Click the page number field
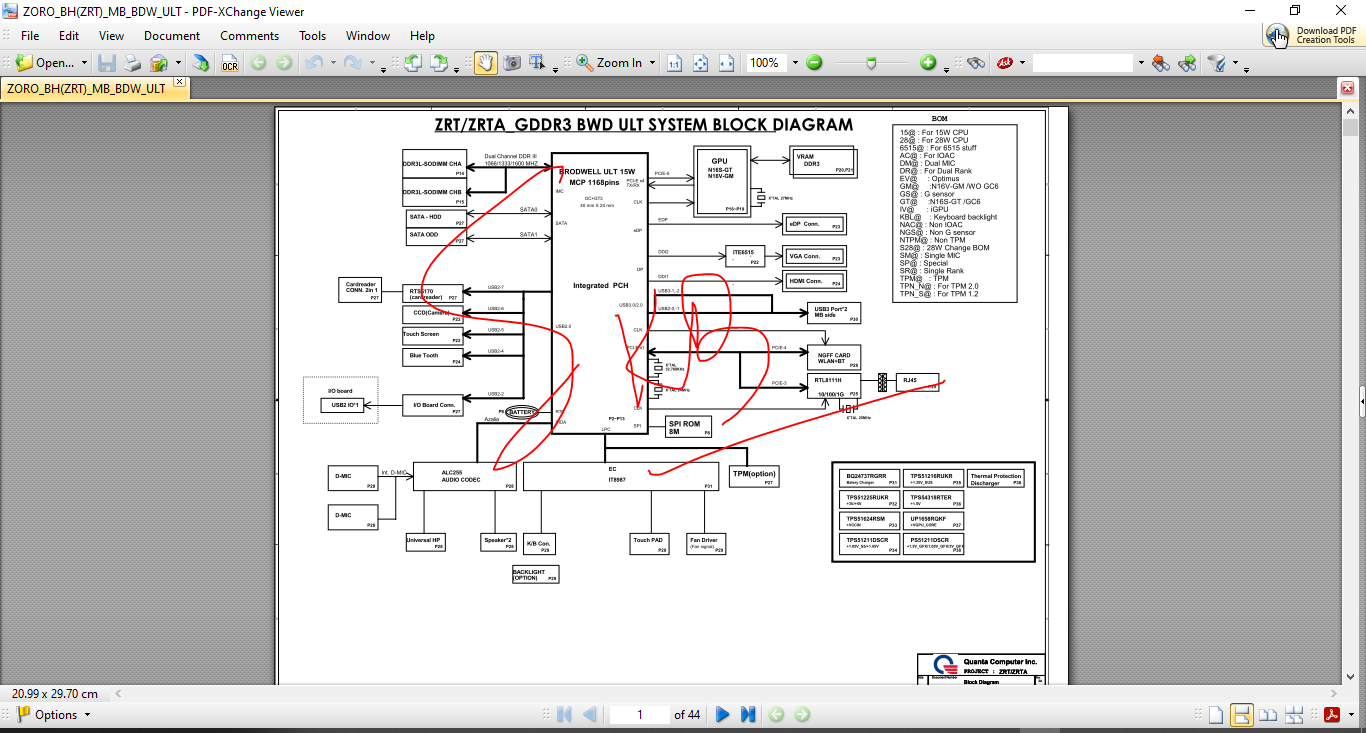 tap(640, 714)
